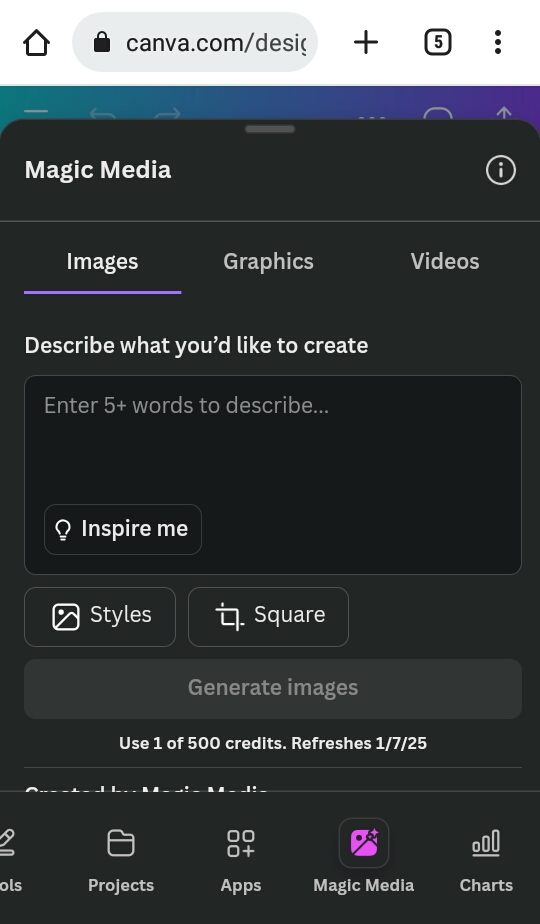The width and height of the screenshot is (540, 924).
Task: Tap the Canva share upload icon behind panel
Action: coord(504,114)
